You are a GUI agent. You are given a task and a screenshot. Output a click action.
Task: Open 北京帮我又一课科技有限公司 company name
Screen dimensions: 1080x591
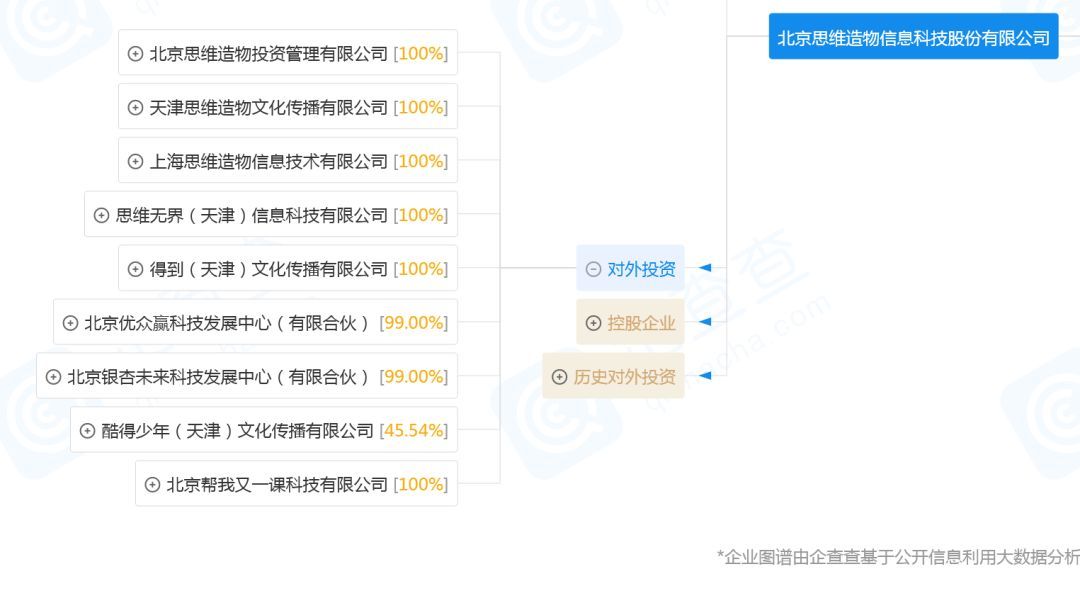point(276,485)
